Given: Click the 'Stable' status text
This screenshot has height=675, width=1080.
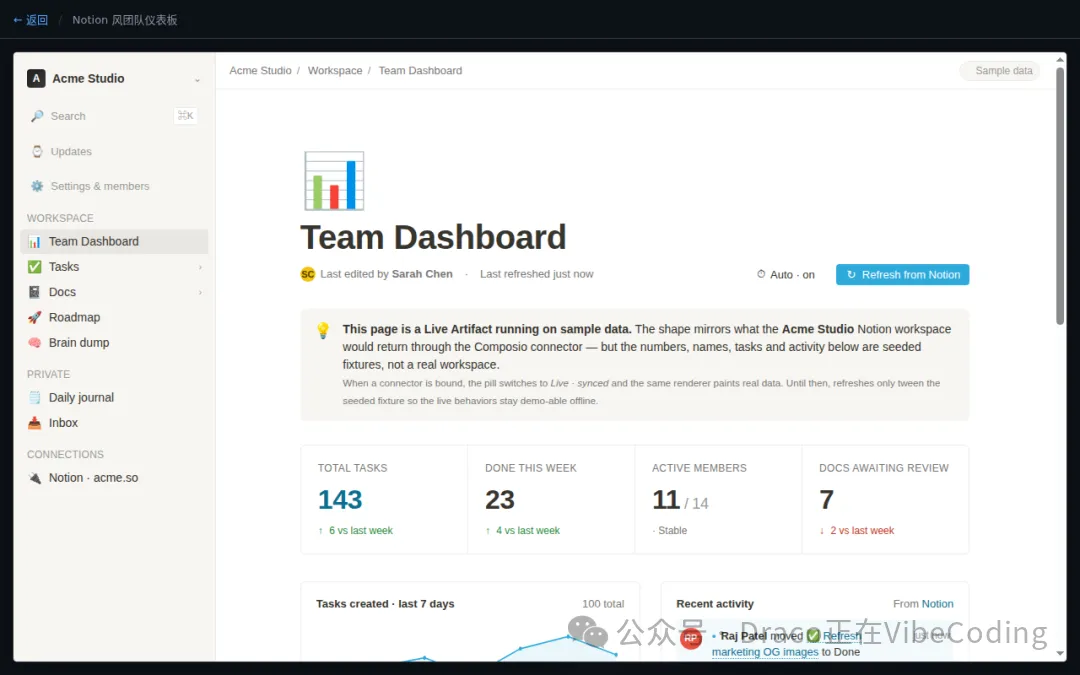Looking at the screenshot, I should pyautogui.click(x=672, y=530).
